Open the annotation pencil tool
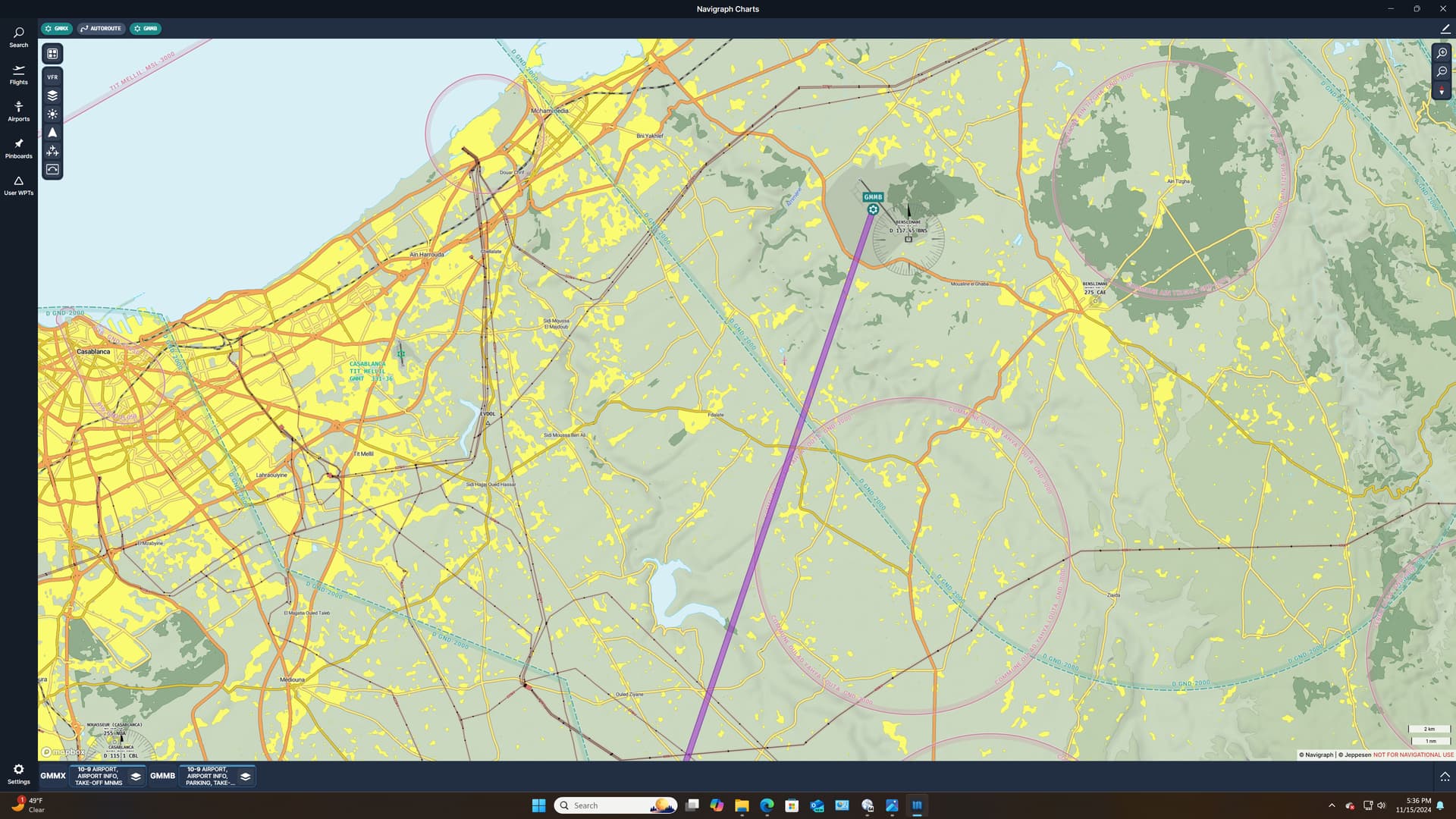 click(x=1445, y=29)
